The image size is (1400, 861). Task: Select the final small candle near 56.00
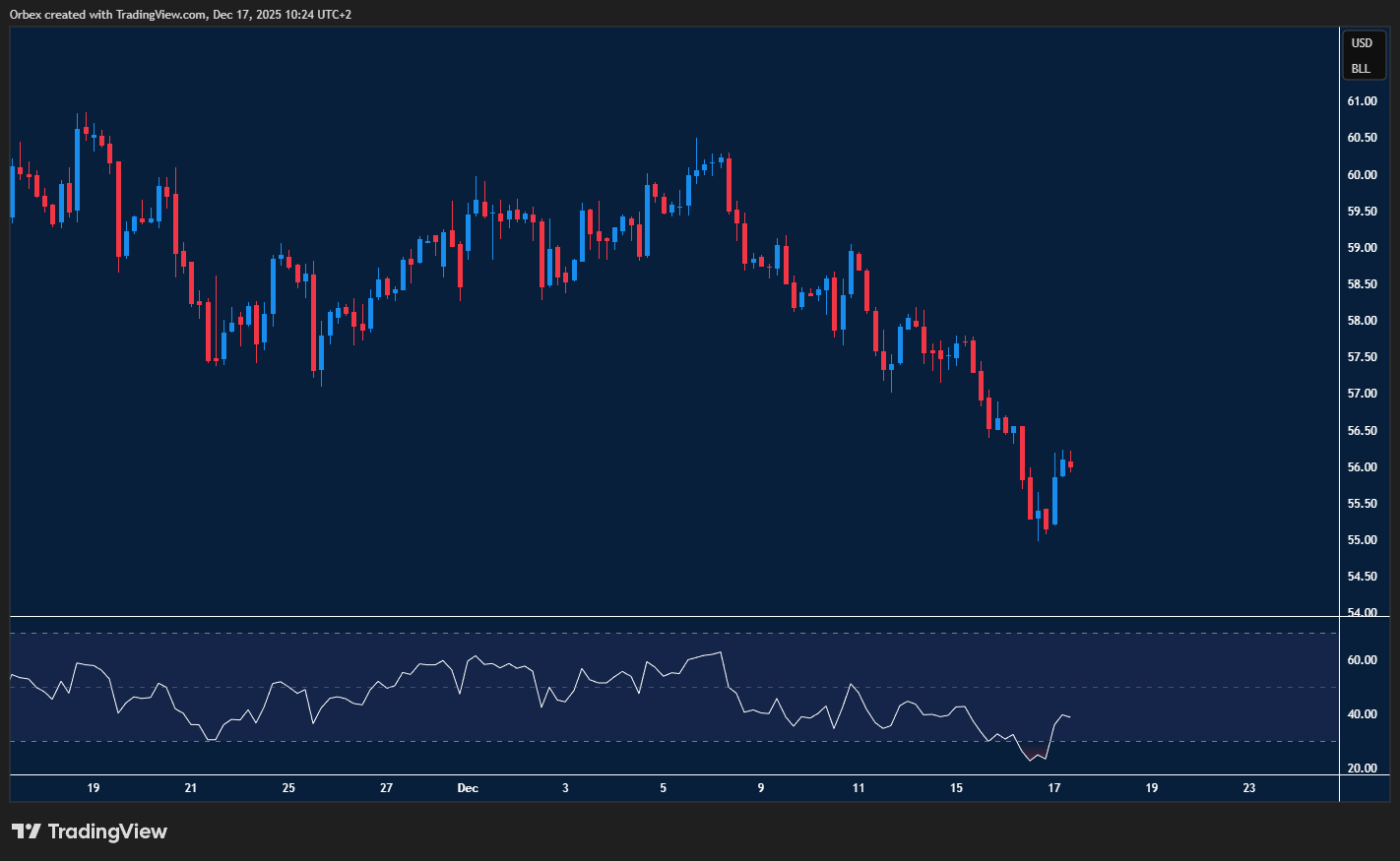1069,462
